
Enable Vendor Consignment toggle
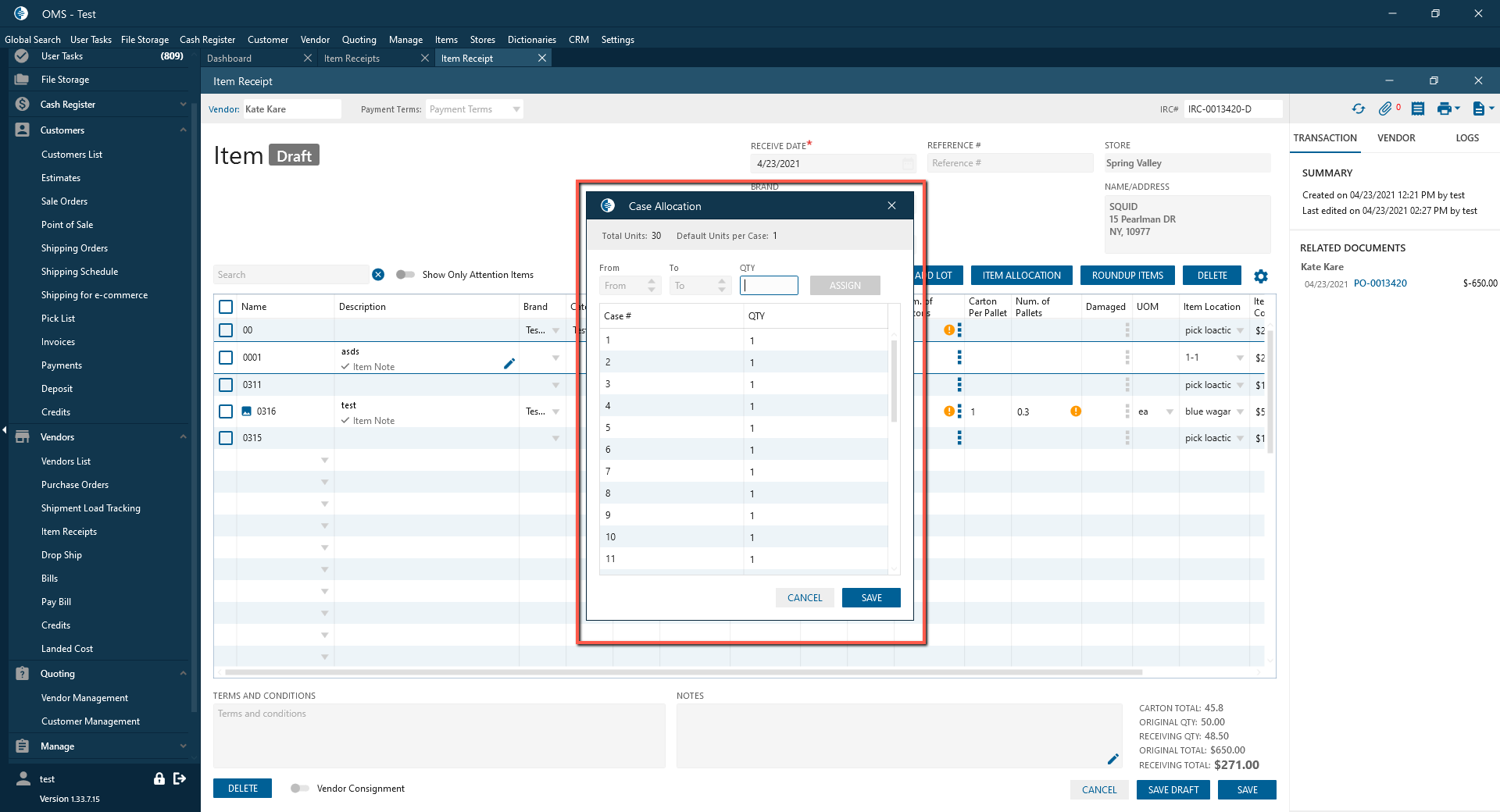click(x=299, y=789)
